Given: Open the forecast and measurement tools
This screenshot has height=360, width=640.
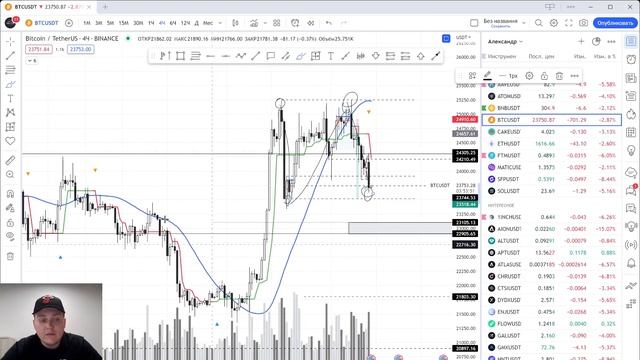Looking at the screenshot, I should pos(10,127).
